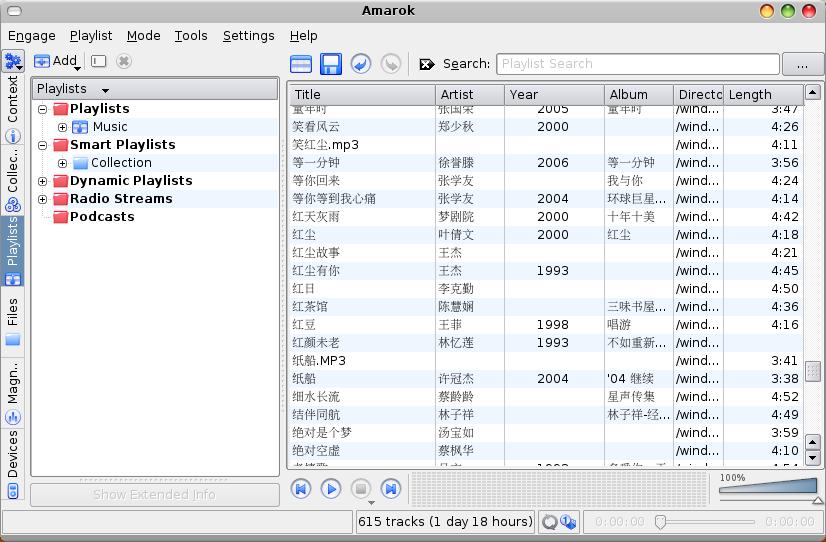The image size is (826, 542).
Task: Sort tracks by the Artist column
Action: click(x=470, y=95)
